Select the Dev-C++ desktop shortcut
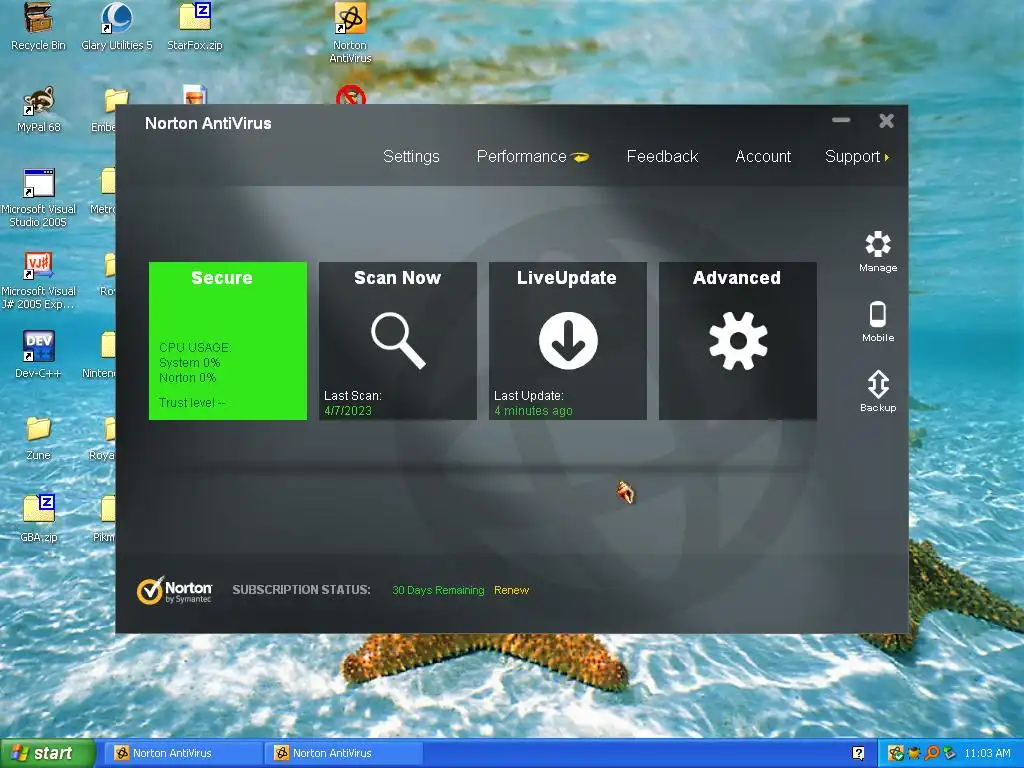 tap(39, 355)
